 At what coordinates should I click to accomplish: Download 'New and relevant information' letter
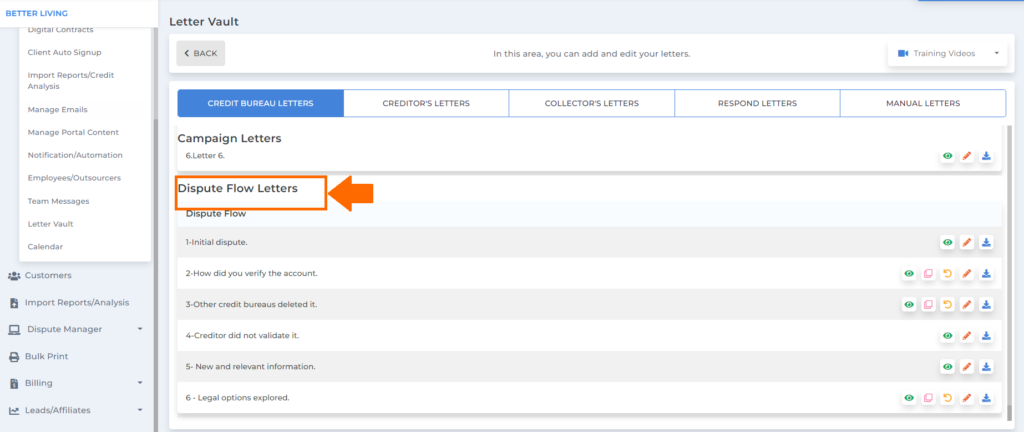tap(987, 367)
